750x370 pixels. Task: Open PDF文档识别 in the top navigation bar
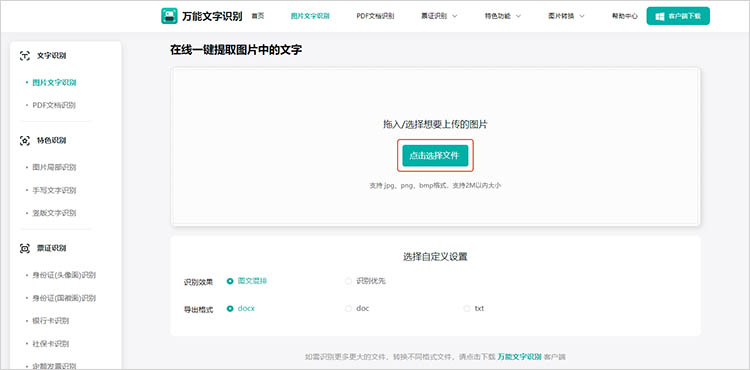(x=375, y=16)
